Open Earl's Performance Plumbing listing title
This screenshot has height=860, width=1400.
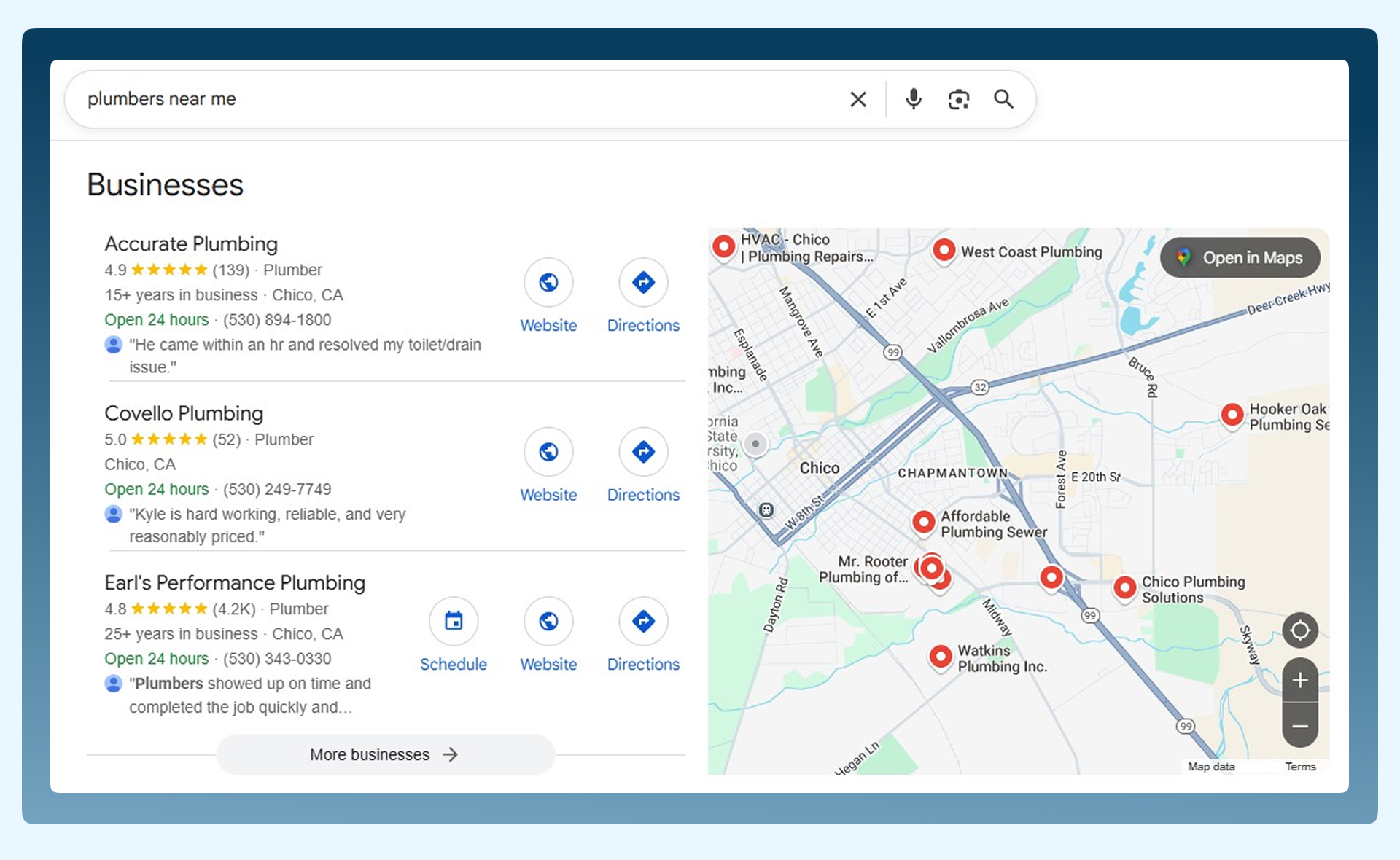point(235,583)
